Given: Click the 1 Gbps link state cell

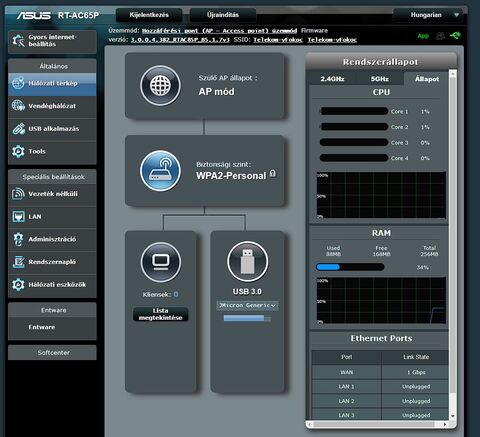Looking at the screenshot, I should (416, 372).
